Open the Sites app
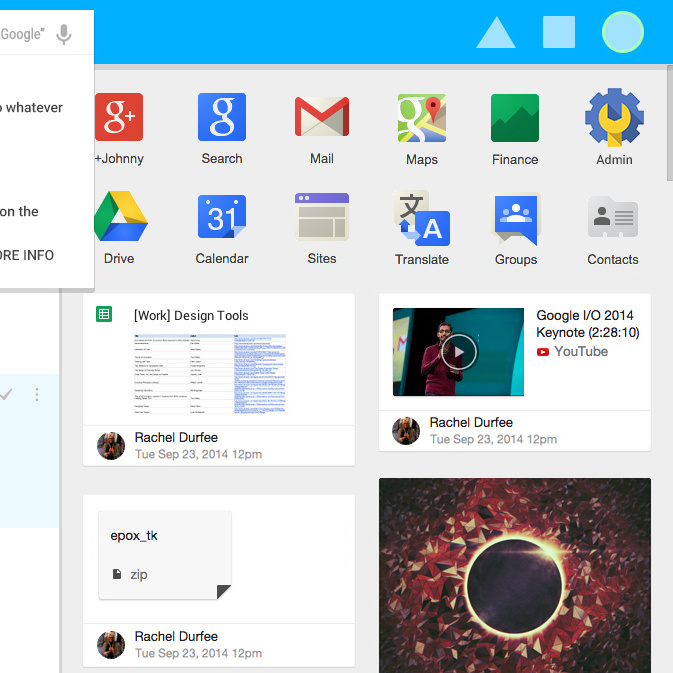This screenshot has height=673, width=673. 322,216
